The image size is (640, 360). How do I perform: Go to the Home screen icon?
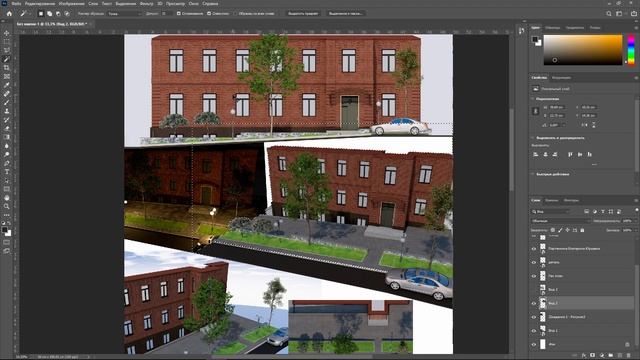(9, 13)
